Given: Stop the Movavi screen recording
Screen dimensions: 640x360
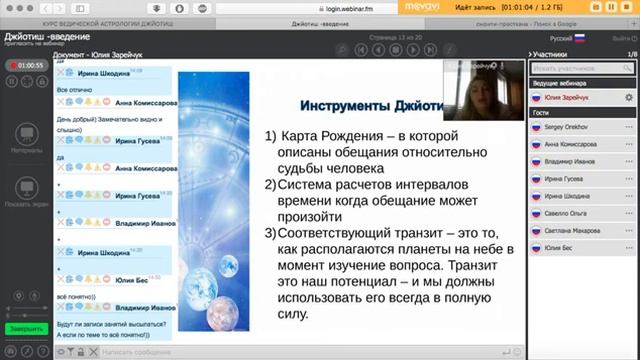Looking at the screenshot, I should pyautogui.click(x=627, y=7).
